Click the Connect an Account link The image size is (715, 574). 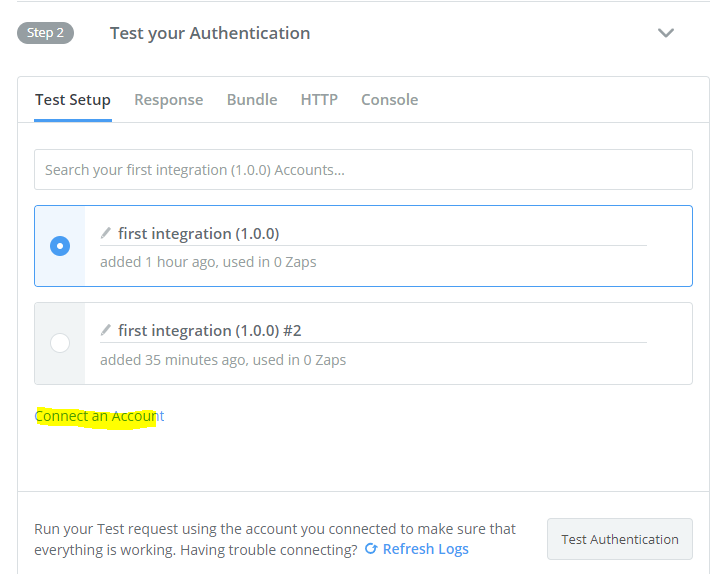[x=99, y=416]
